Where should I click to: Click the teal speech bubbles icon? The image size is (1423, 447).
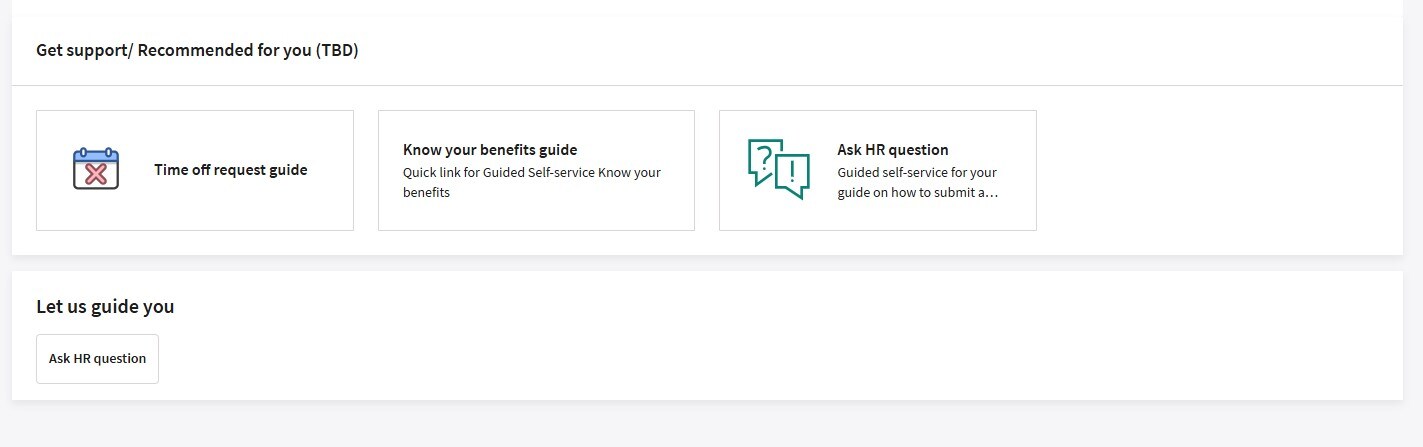tap(779, 169)
